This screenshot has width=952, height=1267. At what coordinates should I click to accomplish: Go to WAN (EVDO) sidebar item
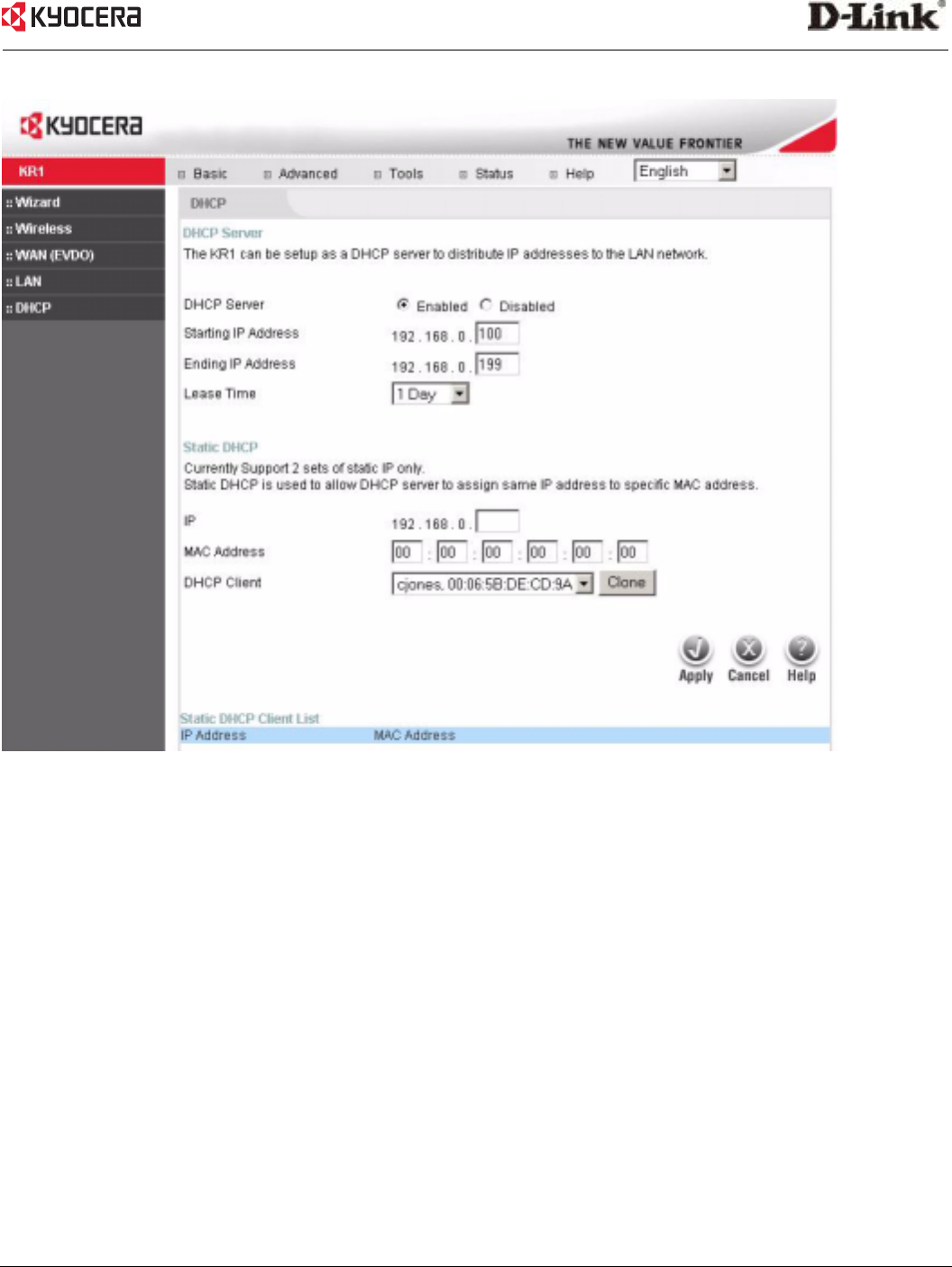tap(83, 254)
